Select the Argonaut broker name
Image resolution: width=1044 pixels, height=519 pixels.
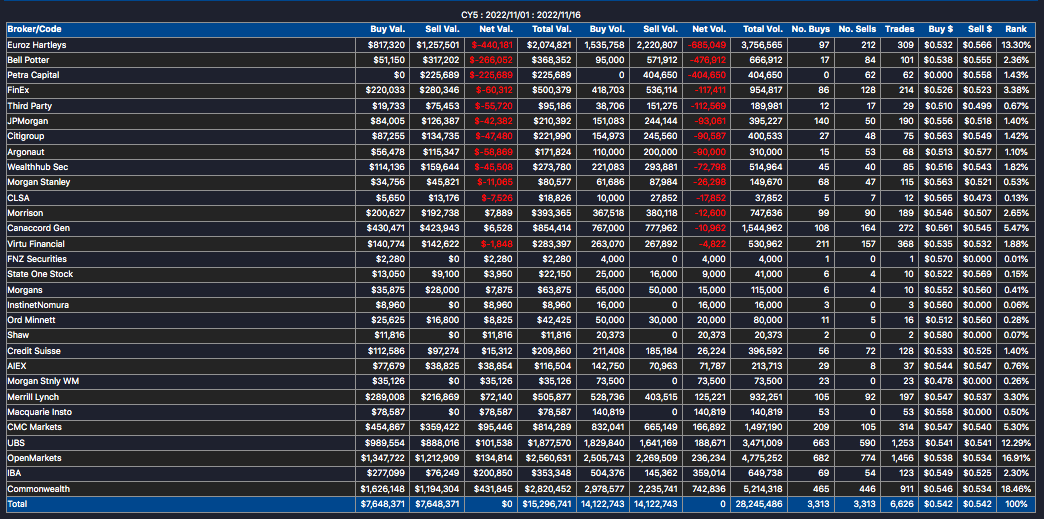coord(25,152)
